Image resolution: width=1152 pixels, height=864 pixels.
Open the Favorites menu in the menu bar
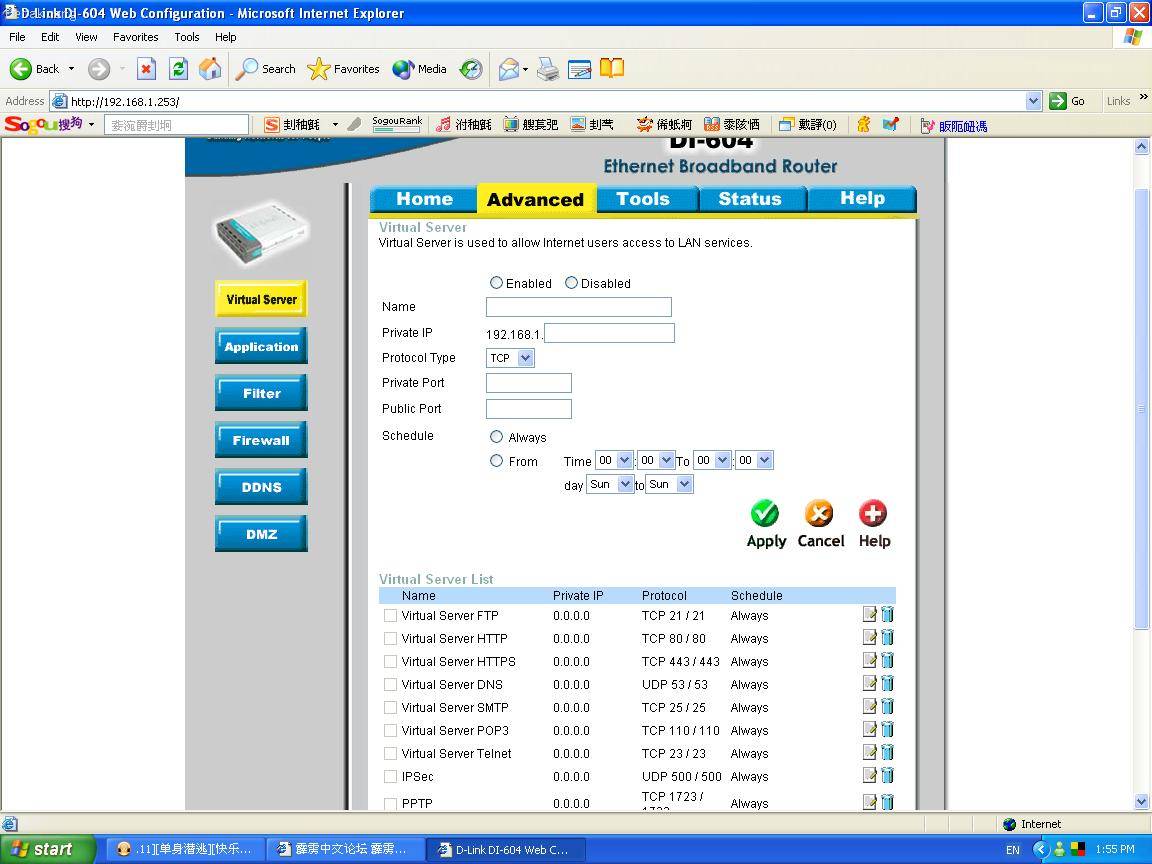coord(136,37)
